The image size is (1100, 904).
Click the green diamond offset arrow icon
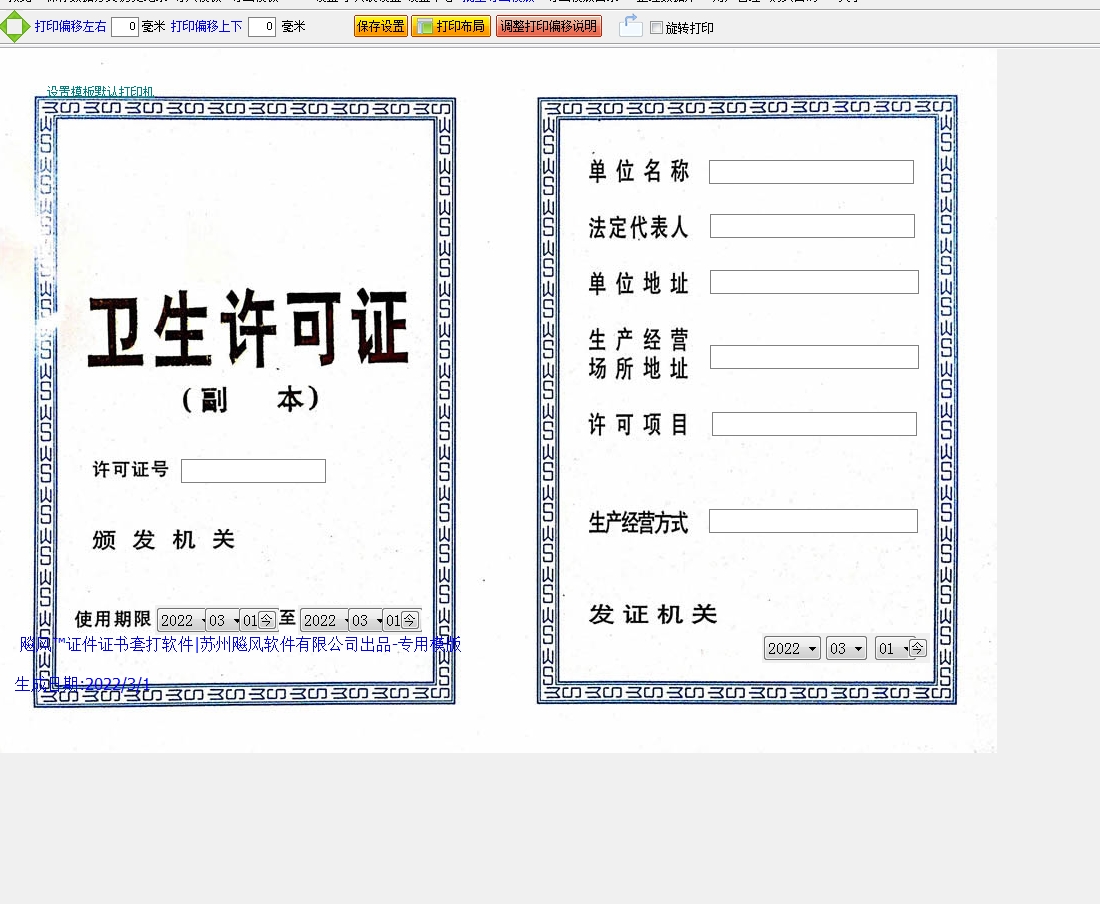[x=15, y=27]
